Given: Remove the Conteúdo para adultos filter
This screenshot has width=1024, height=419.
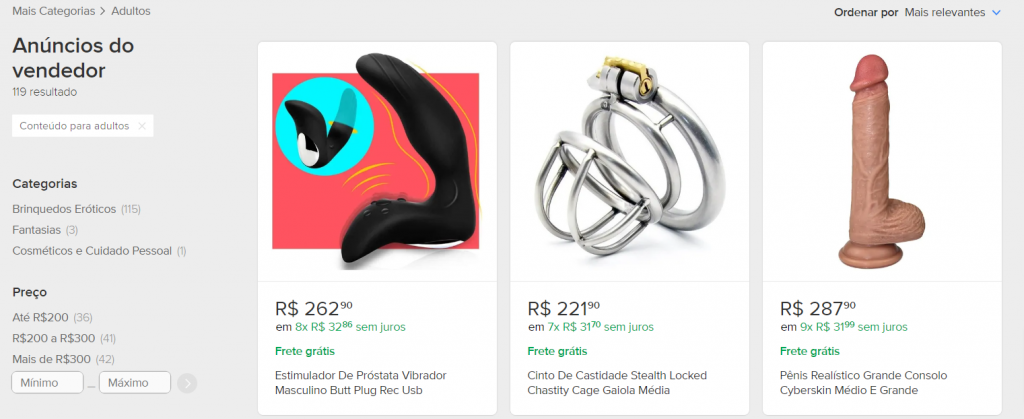Looking at the screenshot, I should [142, 126].
